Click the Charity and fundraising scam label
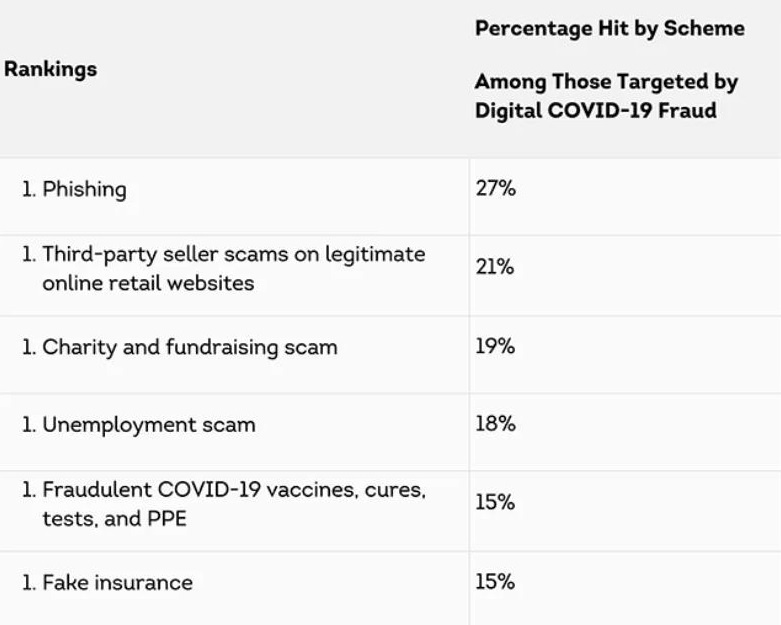 click(x=189, y=347)
